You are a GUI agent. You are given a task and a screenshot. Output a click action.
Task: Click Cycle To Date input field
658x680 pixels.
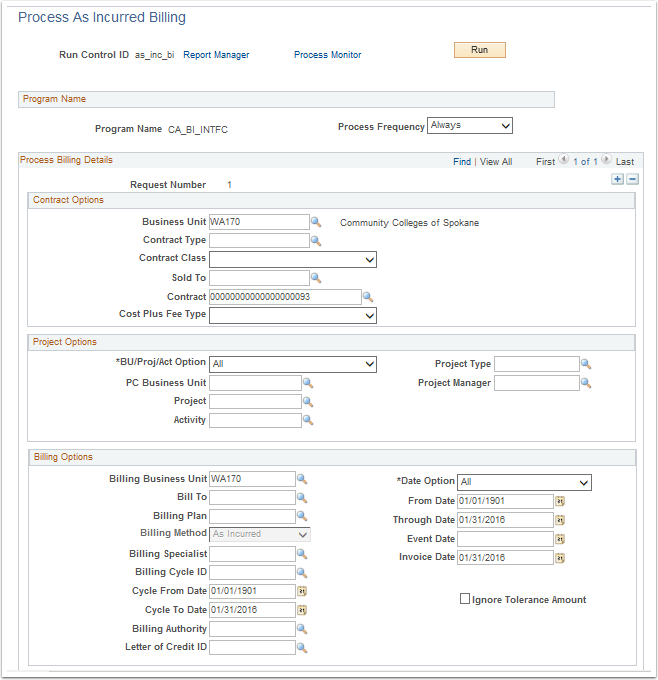pos(252,610)
